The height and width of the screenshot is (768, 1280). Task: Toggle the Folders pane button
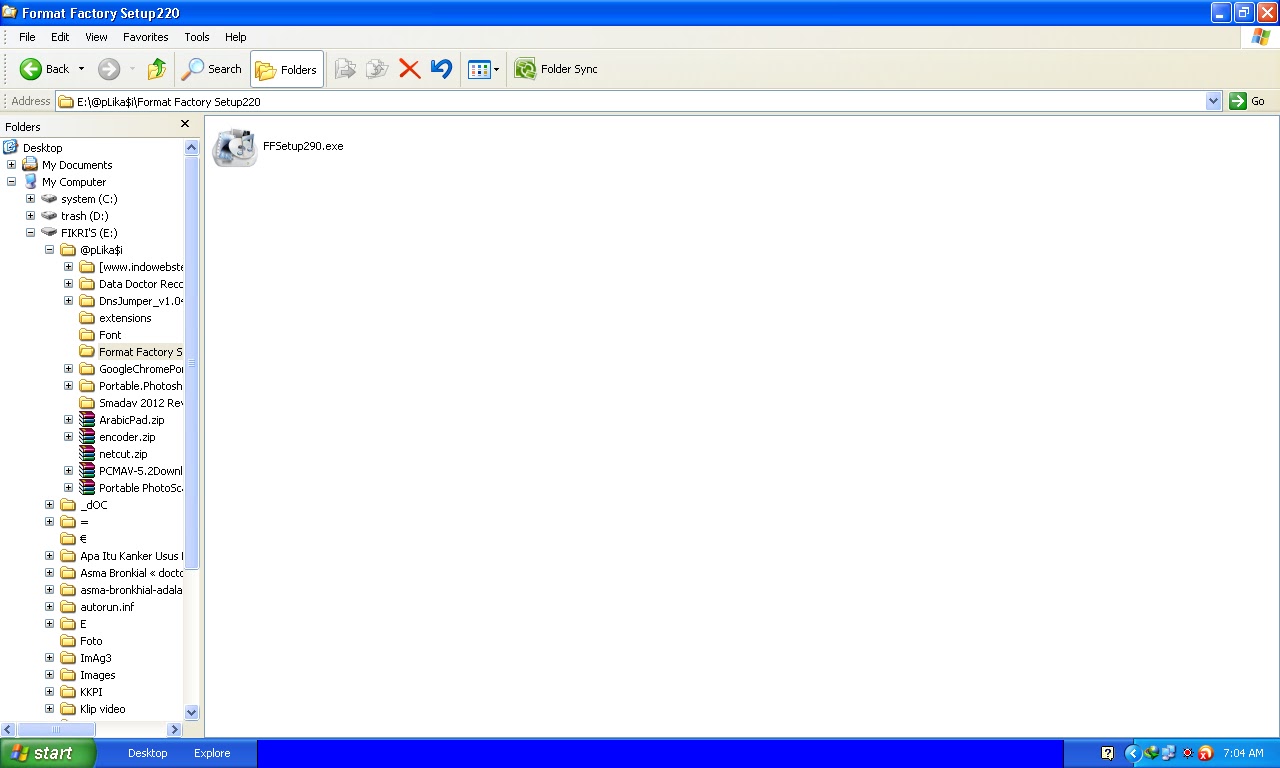pyautogui.click(x=287, y=70)
